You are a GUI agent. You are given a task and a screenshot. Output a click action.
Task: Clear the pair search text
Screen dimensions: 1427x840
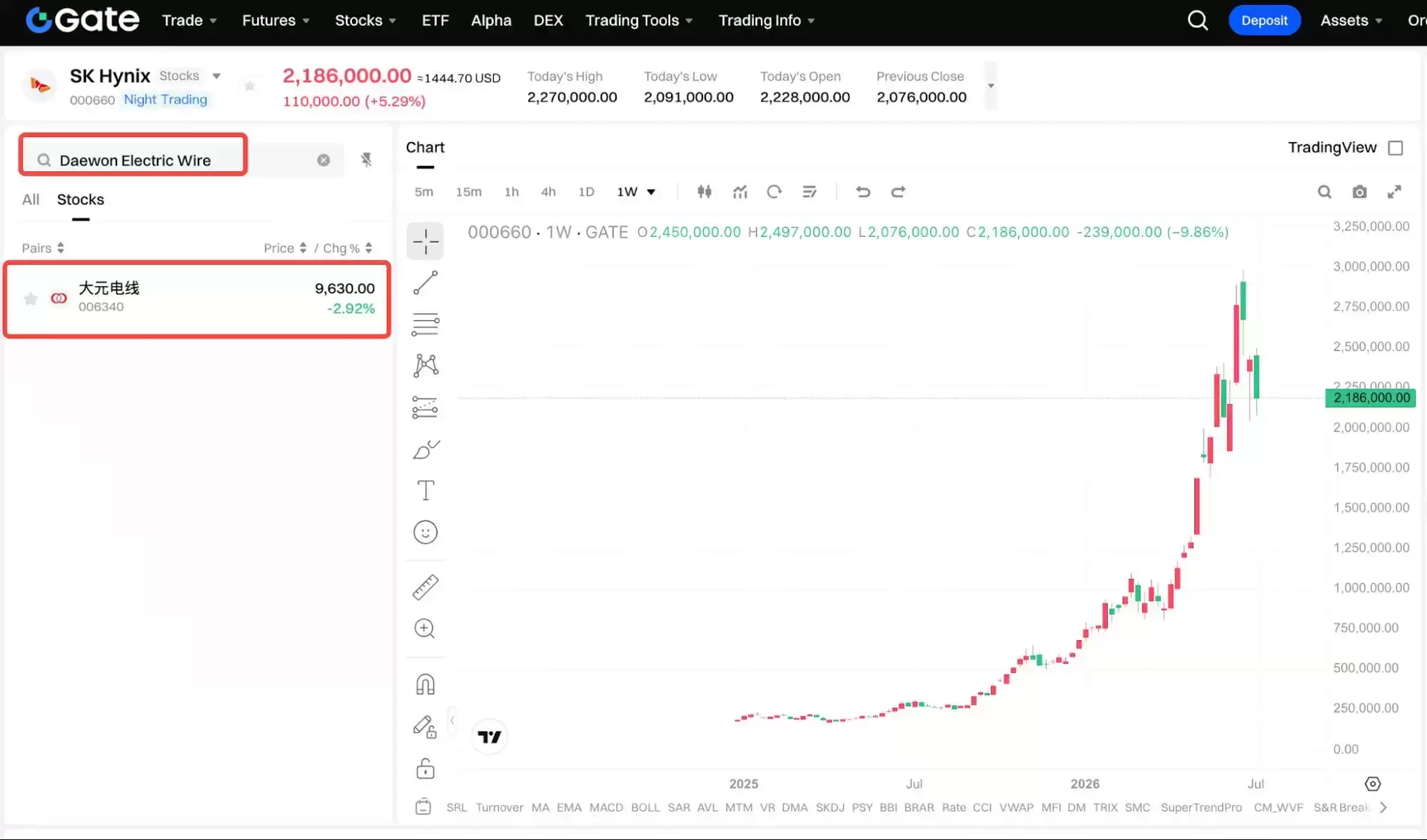323,160
